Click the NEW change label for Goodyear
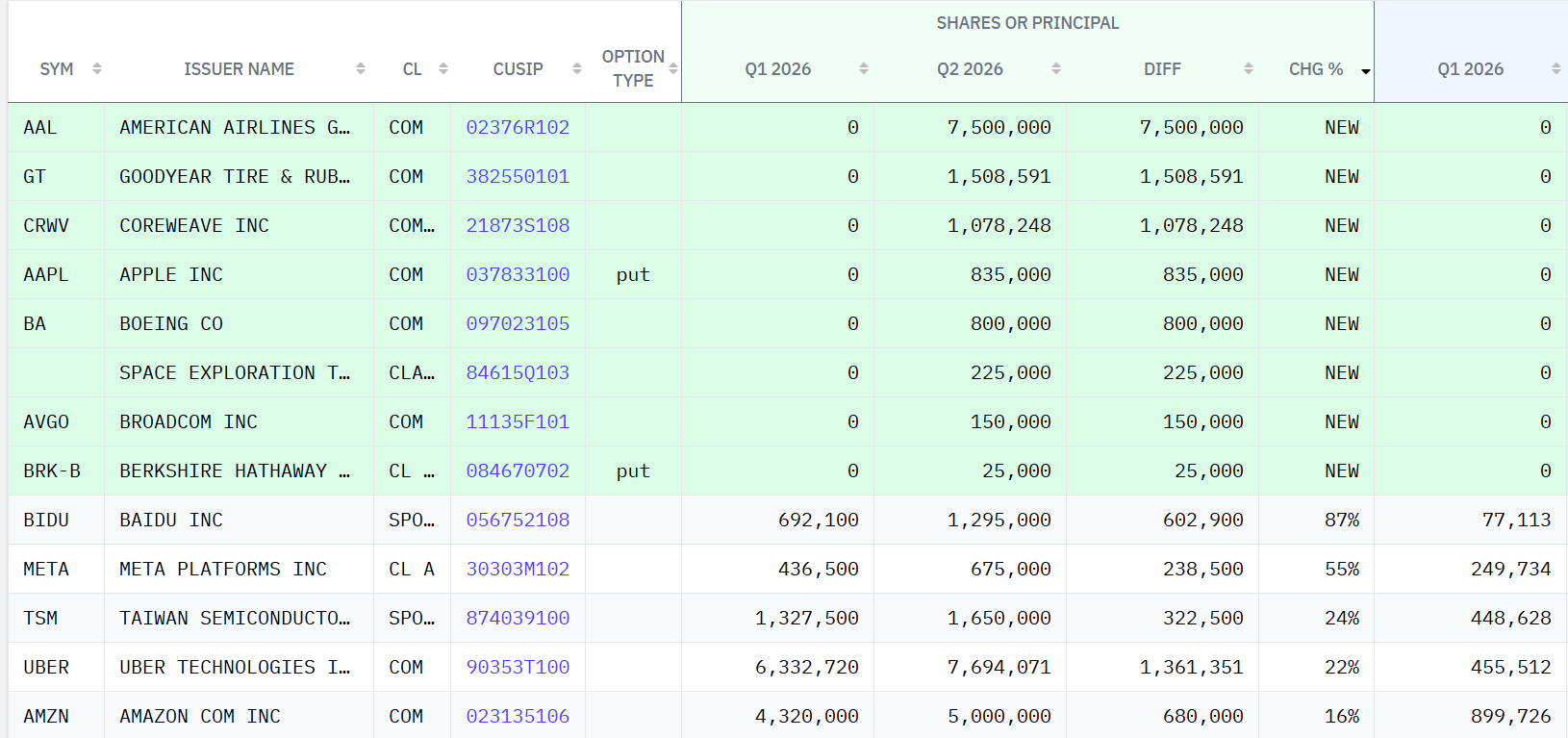Image resolution: width=1568 pixels, height=738 pixels. pyautogui.click(x=1342, y=176)
